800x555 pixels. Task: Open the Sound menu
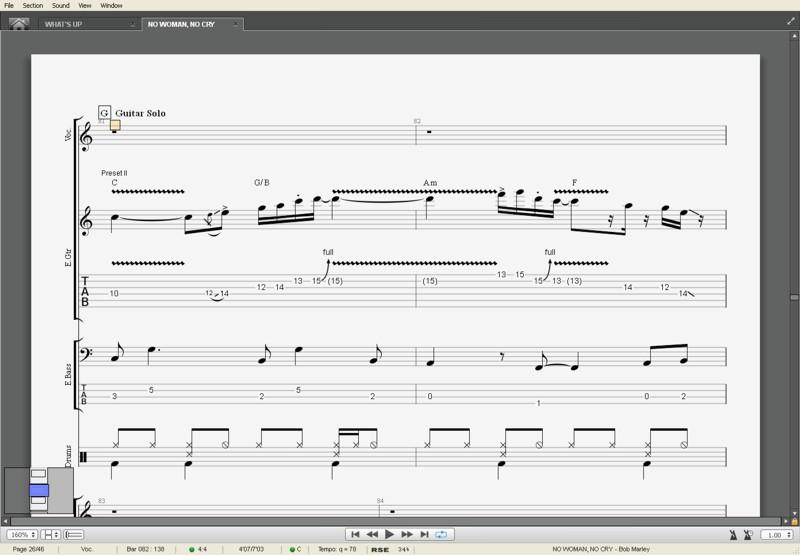pos(61,5)
